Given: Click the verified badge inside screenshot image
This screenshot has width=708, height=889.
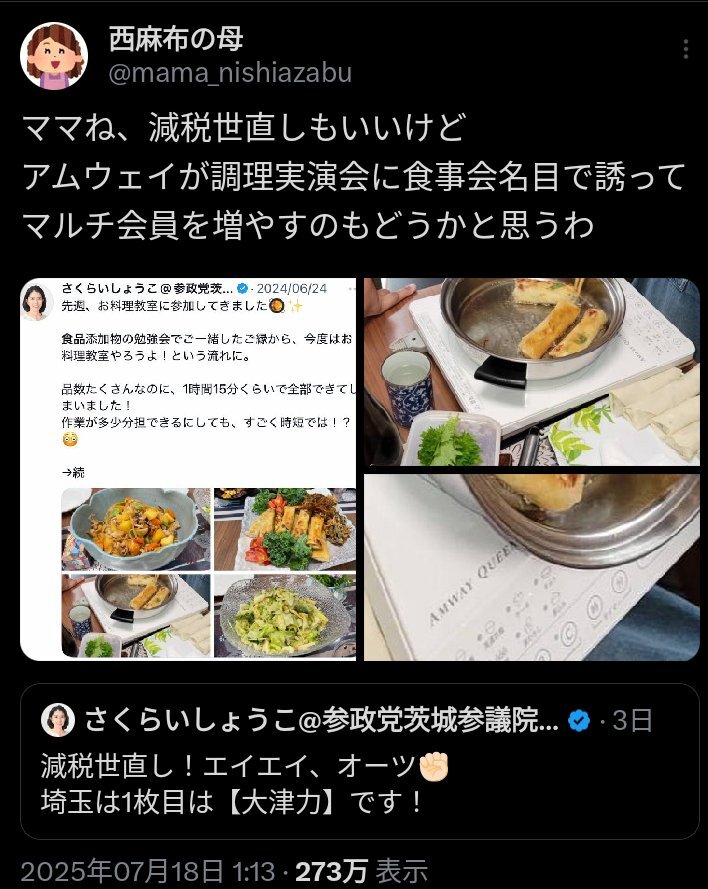Looking at the screenshot, I should pyautogui.click(x=242, y=289).
